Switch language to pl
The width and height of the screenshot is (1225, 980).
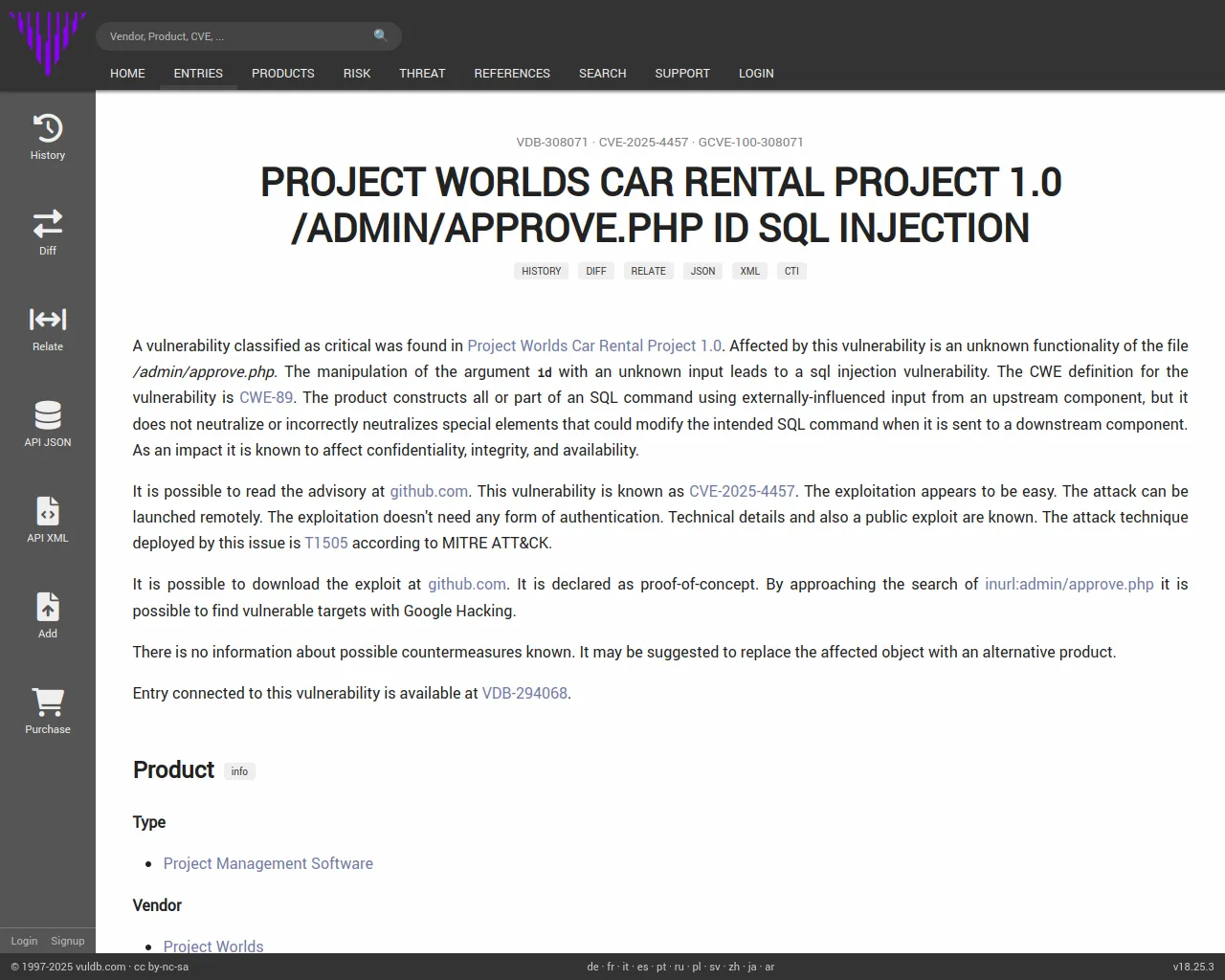(697, 967)
